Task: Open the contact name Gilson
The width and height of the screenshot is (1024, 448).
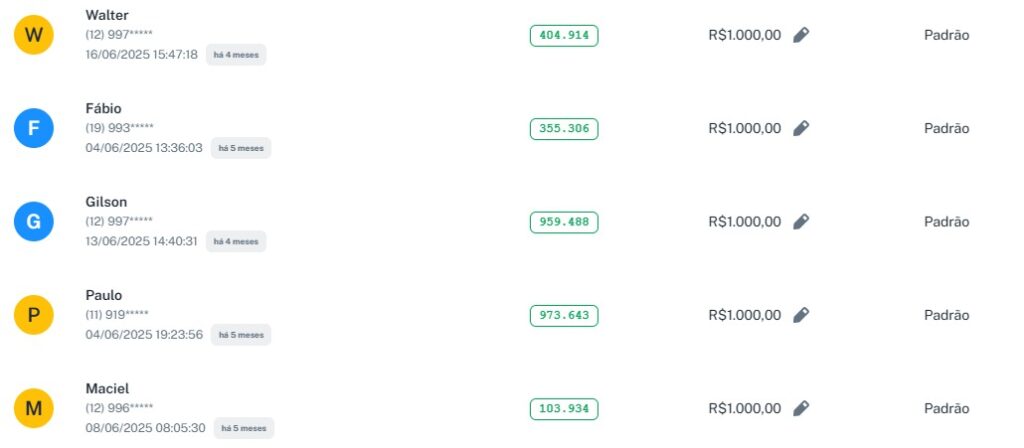Action: pyautogui.click(x=107, y=202)
